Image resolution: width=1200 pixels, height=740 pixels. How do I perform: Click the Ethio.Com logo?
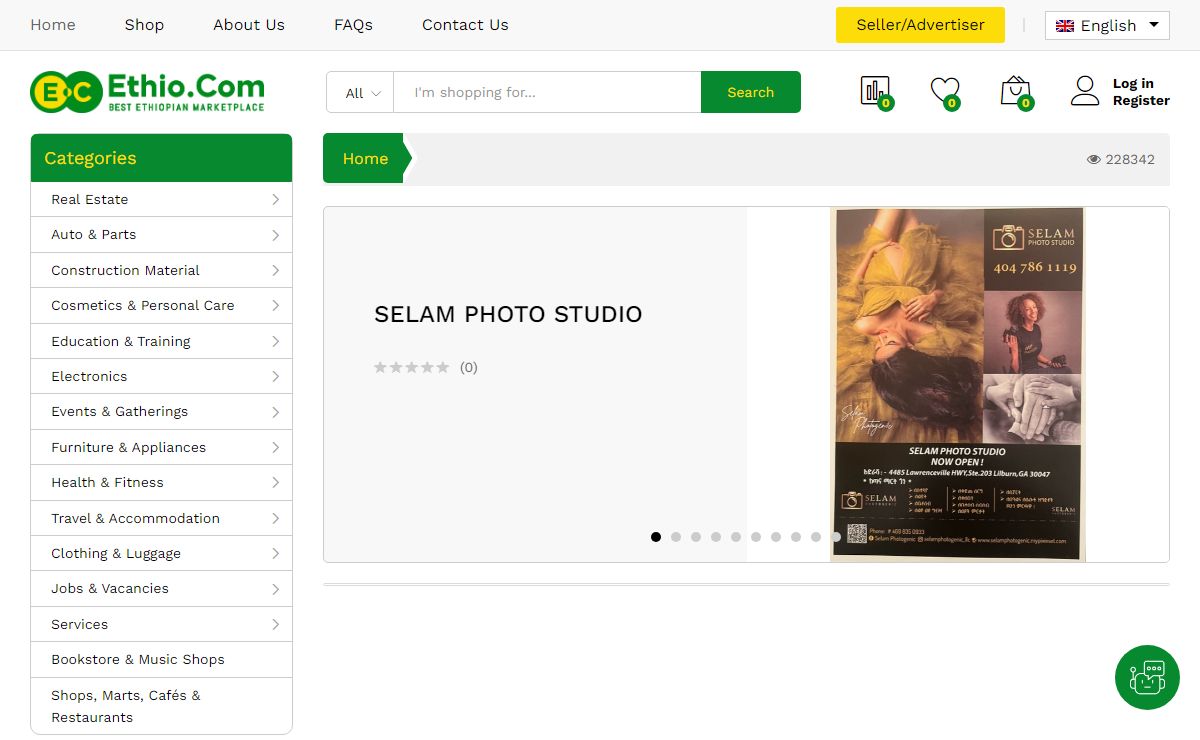tap(148, 92)
